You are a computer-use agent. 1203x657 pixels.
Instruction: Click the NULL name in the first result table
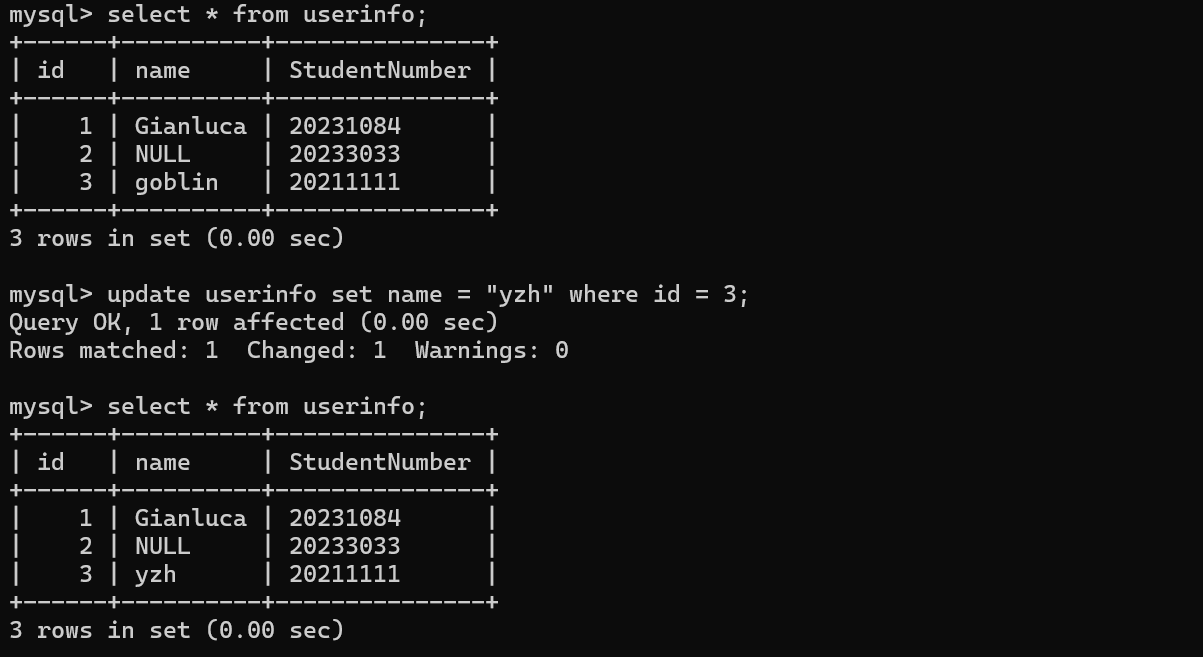click(162, 154)
